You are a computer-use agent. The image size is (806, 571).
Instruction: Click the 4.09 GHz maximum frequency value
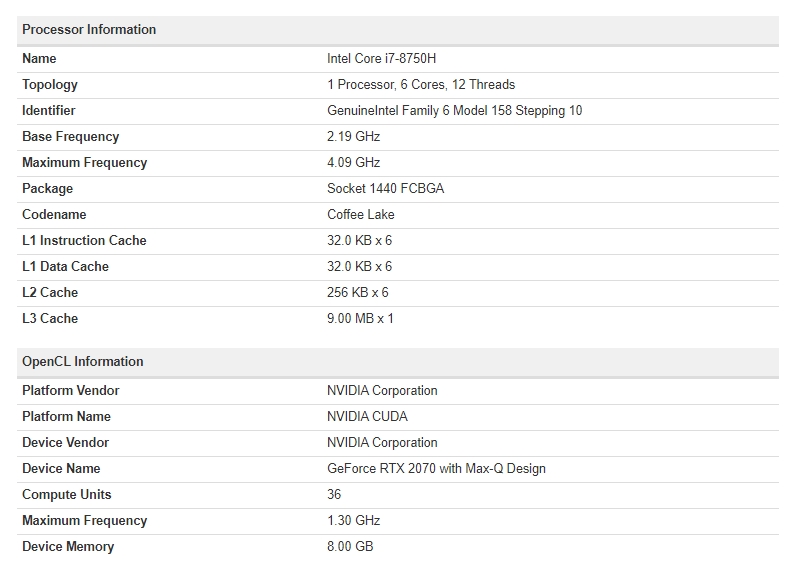point(353,163)
